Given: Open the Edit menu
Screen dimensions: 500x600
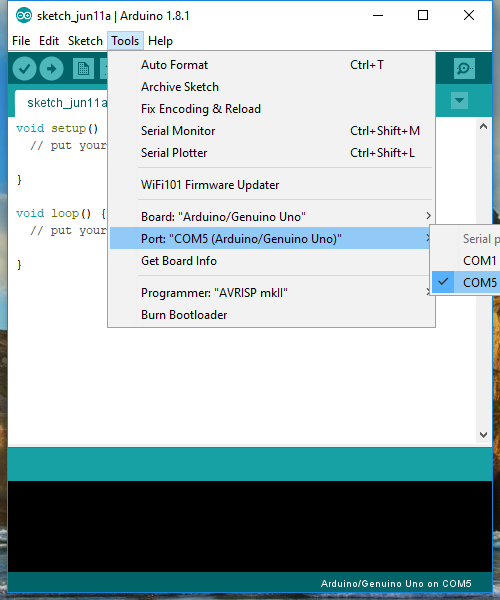Looking at the screenshot, I should (49, 41).
